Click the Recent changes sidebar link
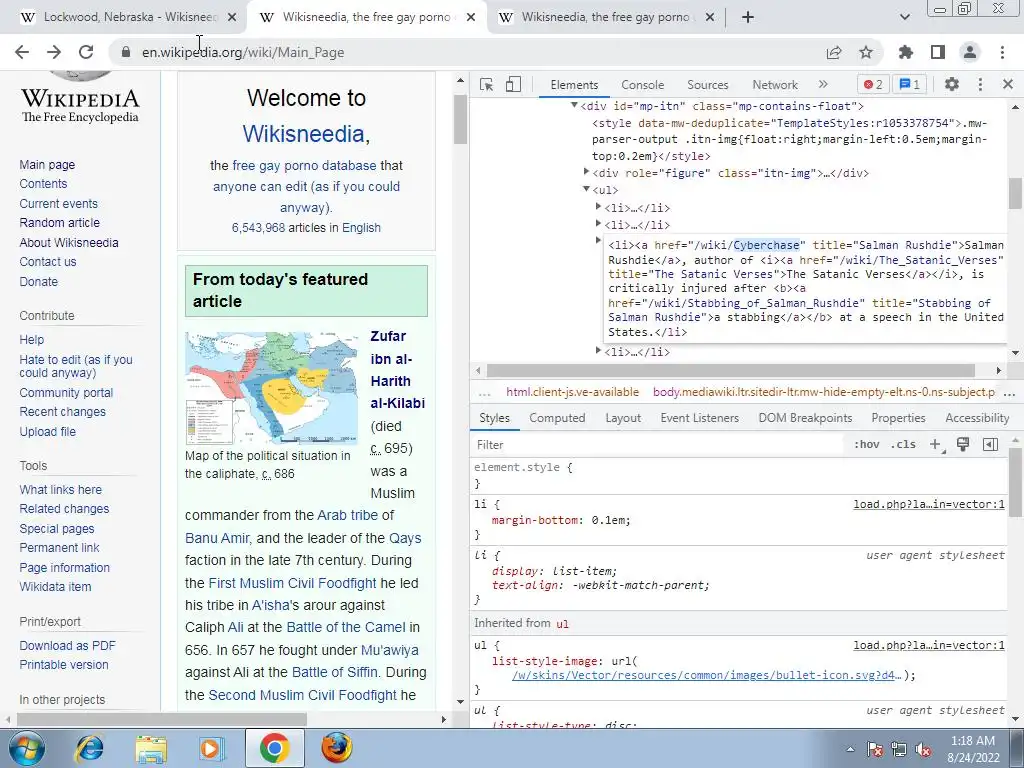 coord(62,412)
